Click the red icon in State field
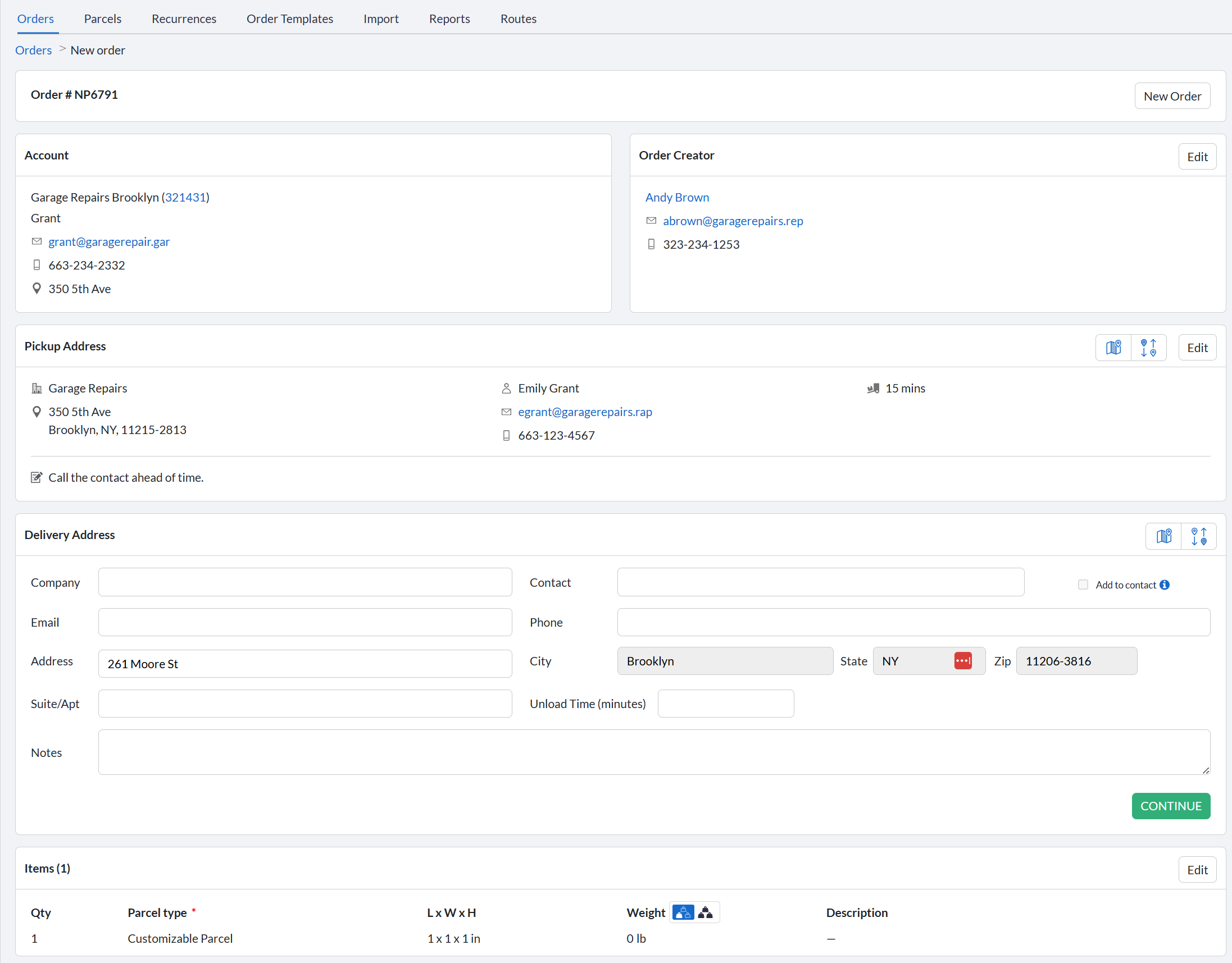The width and height of the screenshot is (1232, 963). coord(963,661)
